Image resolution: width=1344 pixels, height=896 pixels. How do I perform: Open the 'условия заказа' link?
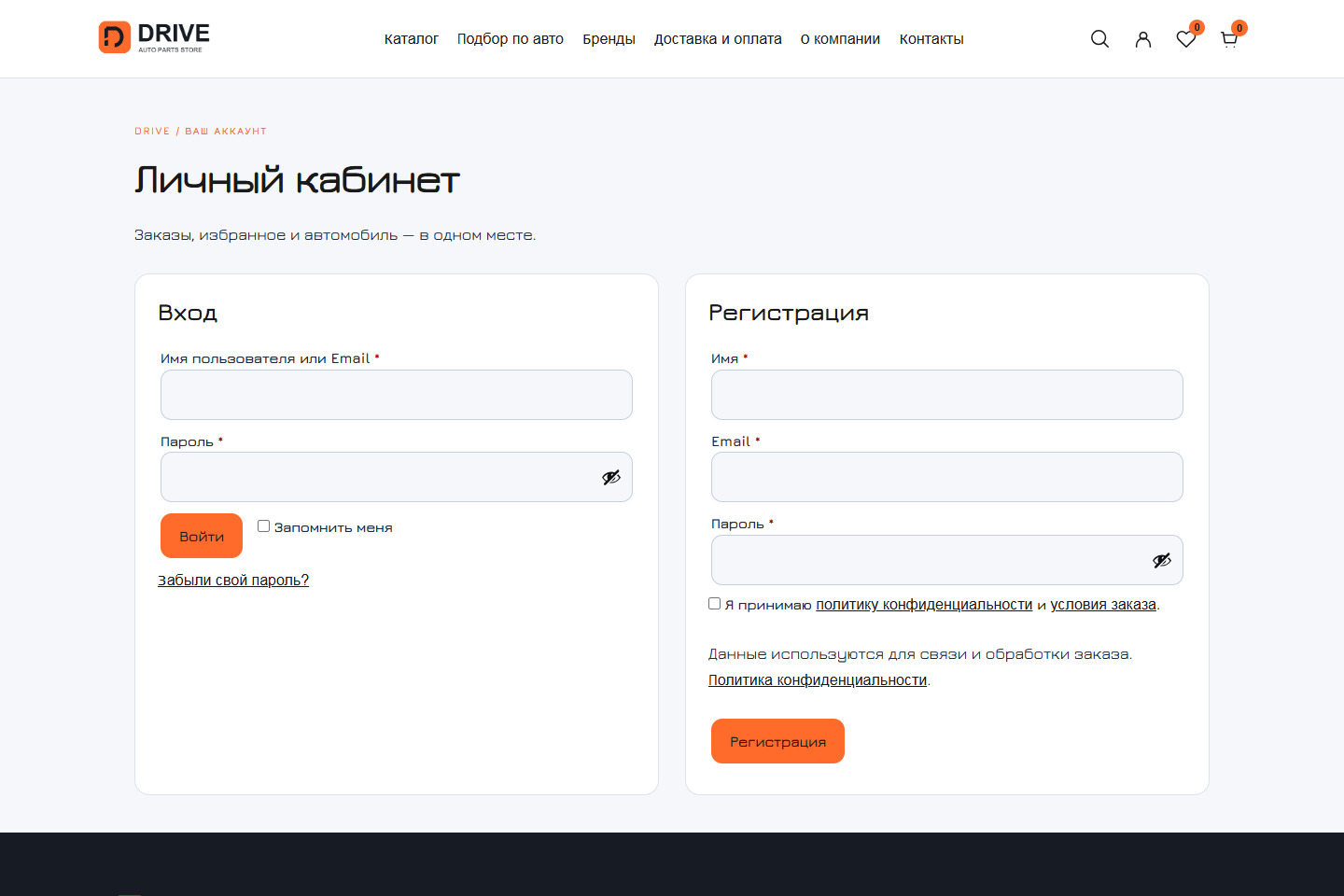point(1103,605)
